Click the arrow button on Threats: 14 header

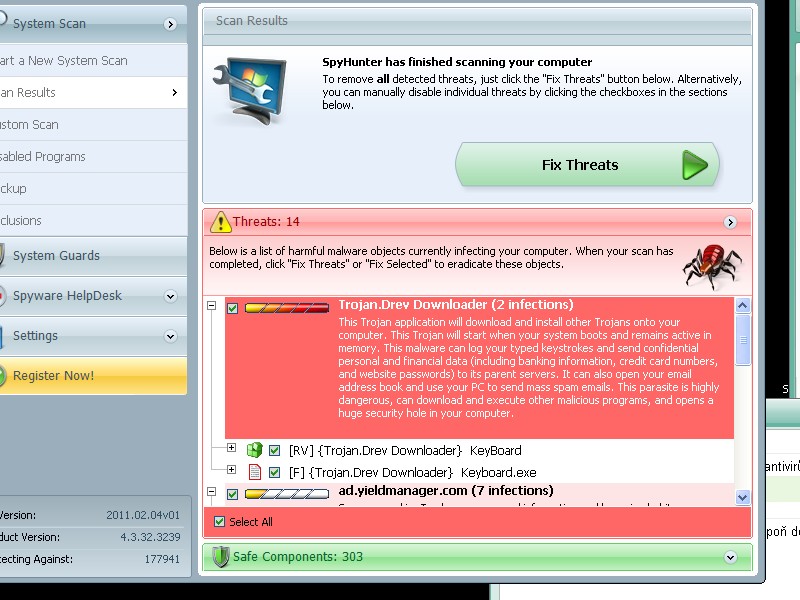point(730,222)
